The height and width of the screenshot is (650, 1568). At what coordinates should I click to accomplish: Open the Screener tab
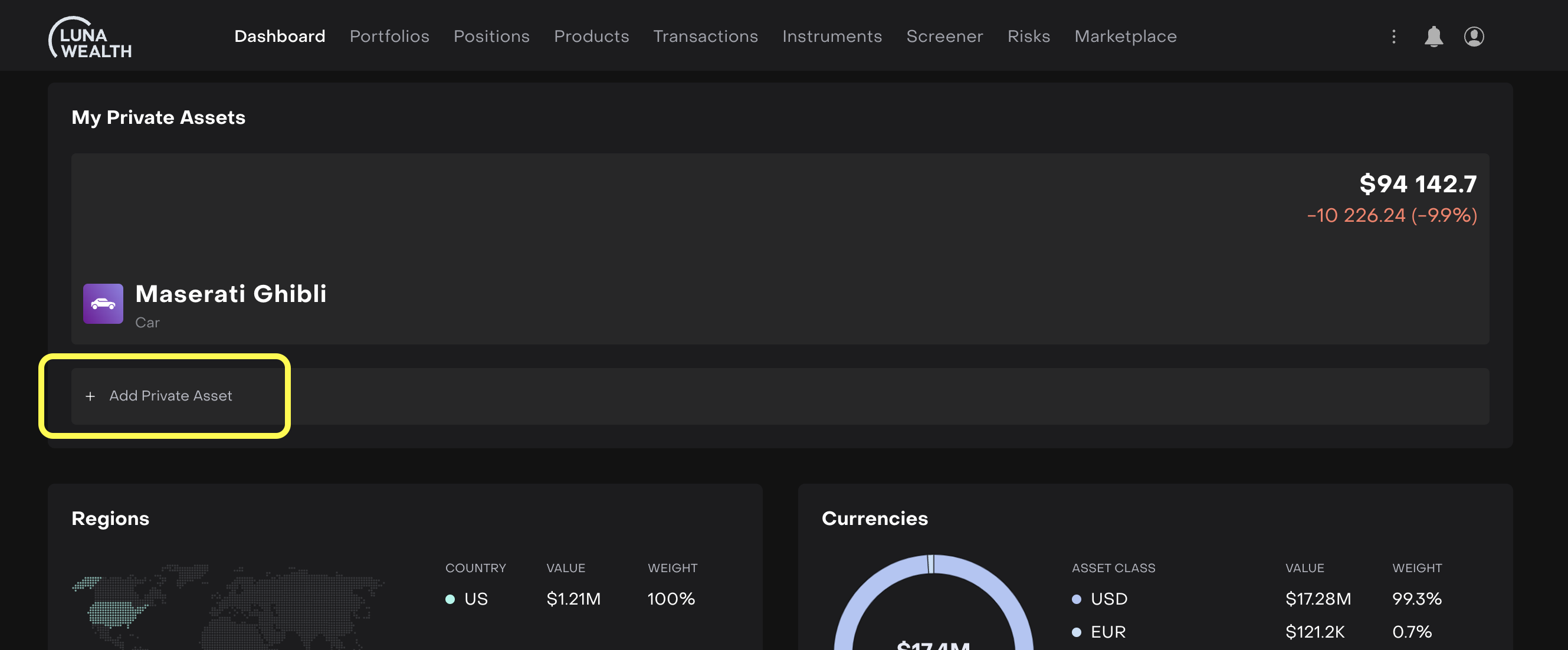click(944, 37)
